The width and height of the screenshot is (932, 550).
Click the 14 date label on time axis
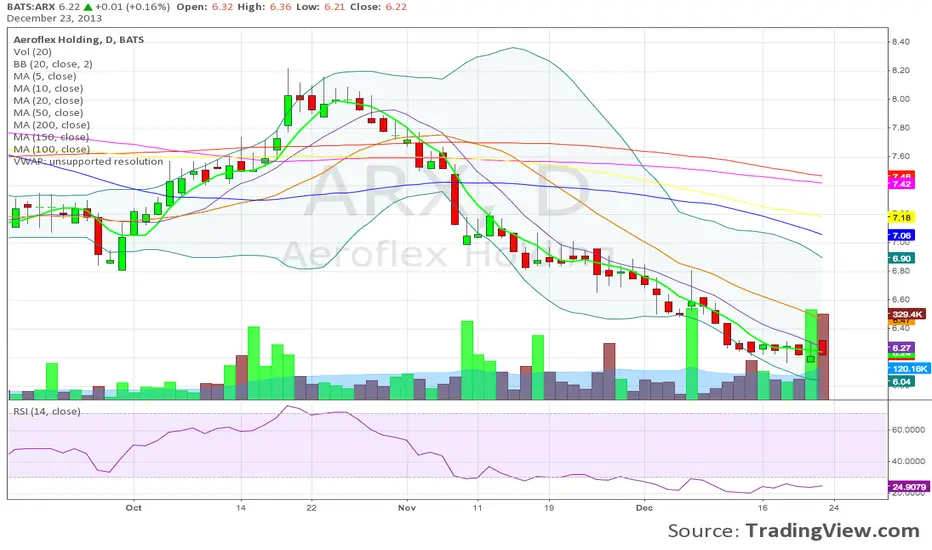(x=241, y=508)
